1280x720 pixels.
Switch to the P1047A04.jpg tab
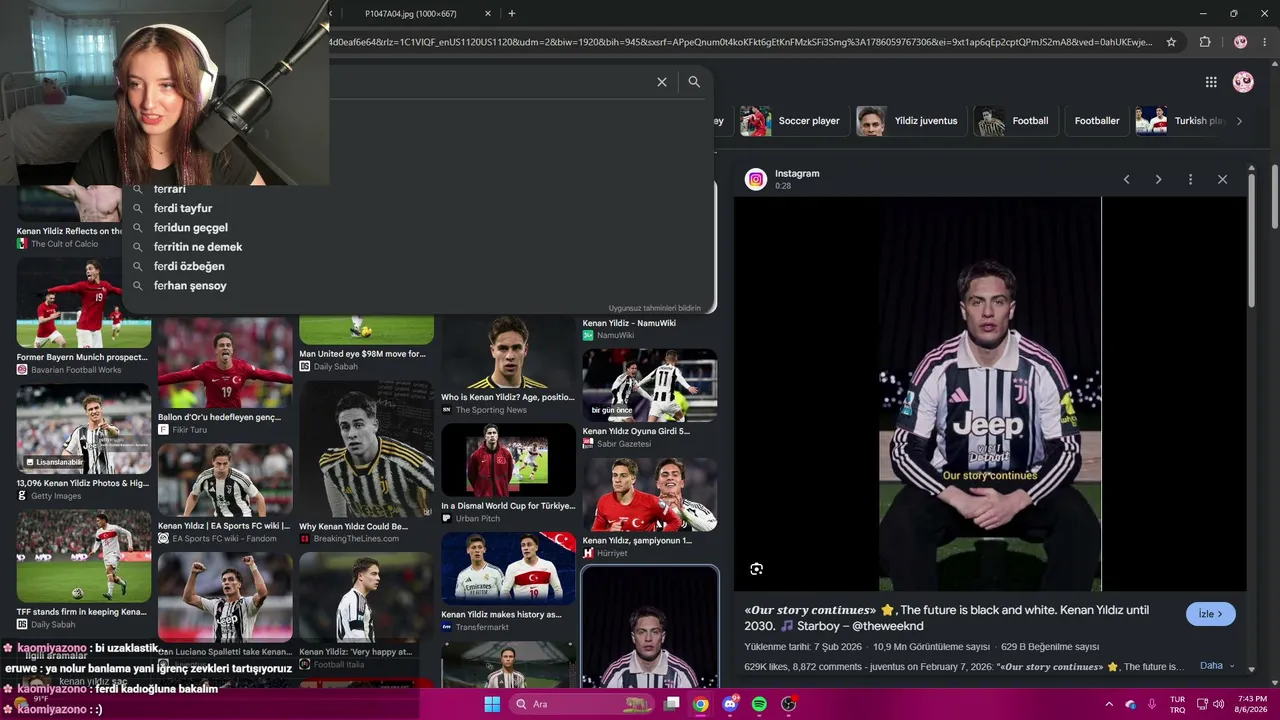(x=410, y=14)
